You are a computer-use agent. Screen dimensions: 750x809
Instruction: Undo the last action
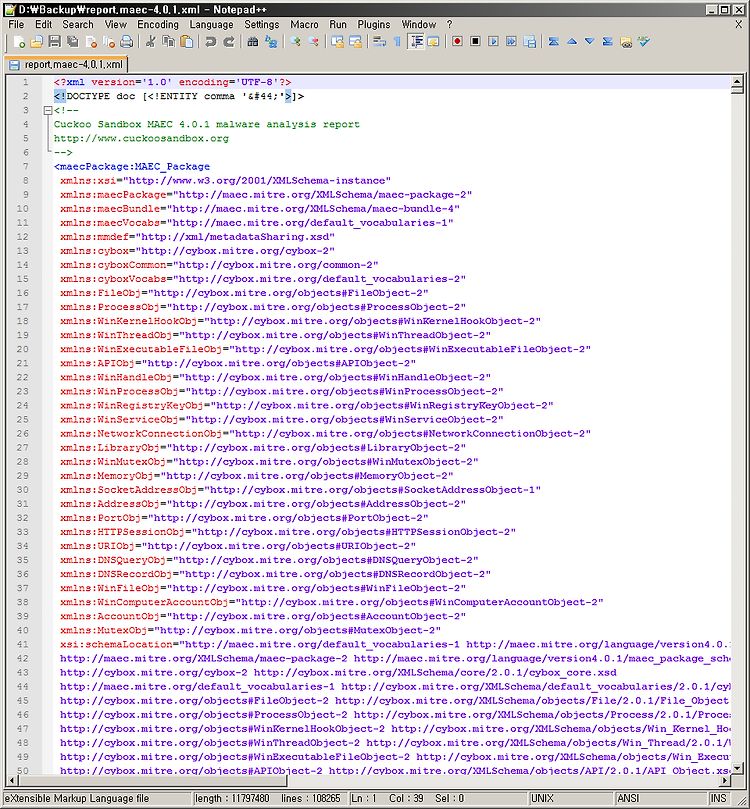210,42
